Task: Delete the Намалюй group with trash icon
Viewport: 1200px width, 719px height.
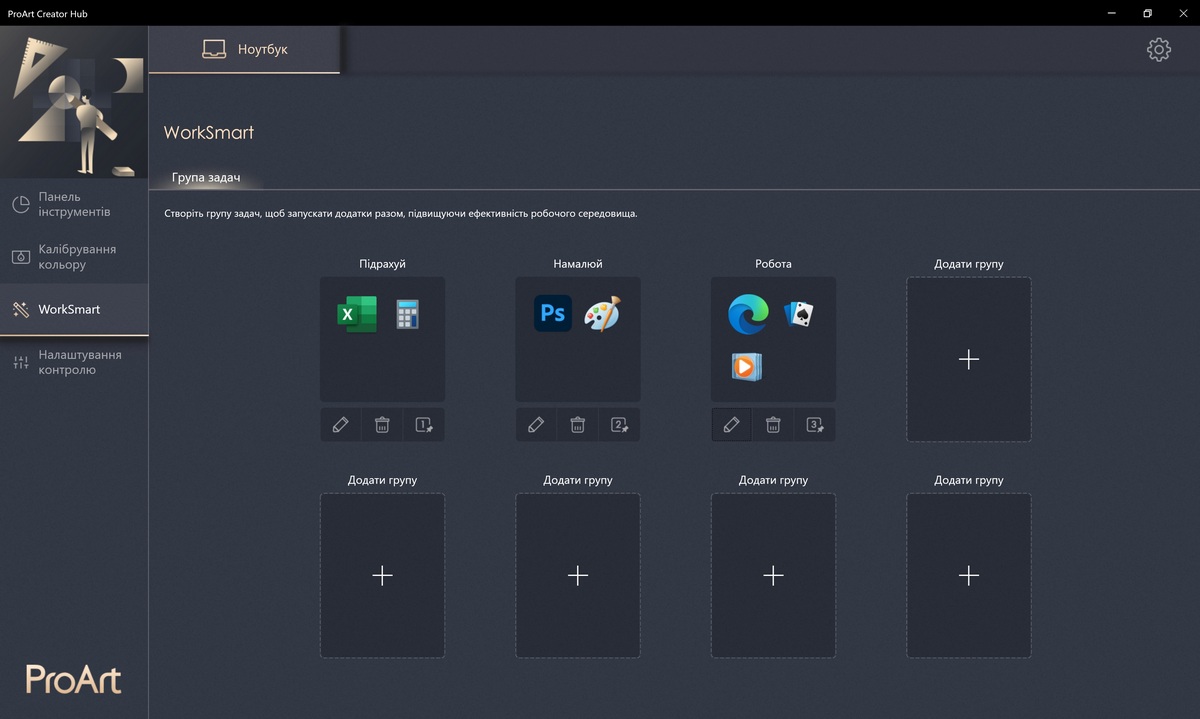Action: (x=578, y=425)
